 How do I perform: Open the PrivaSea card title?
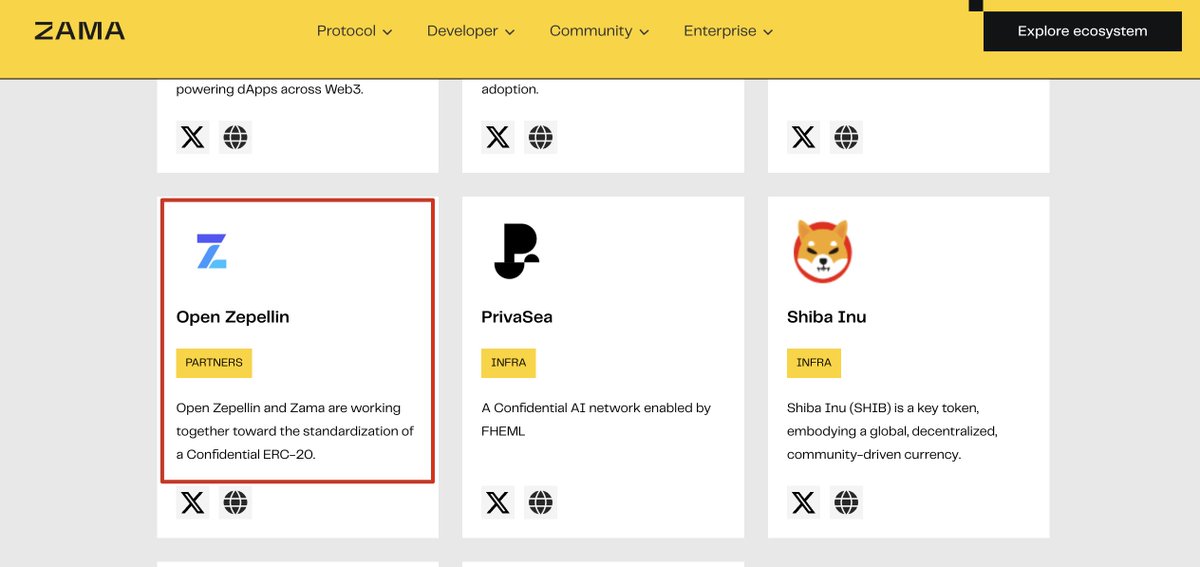pos(517,317)
